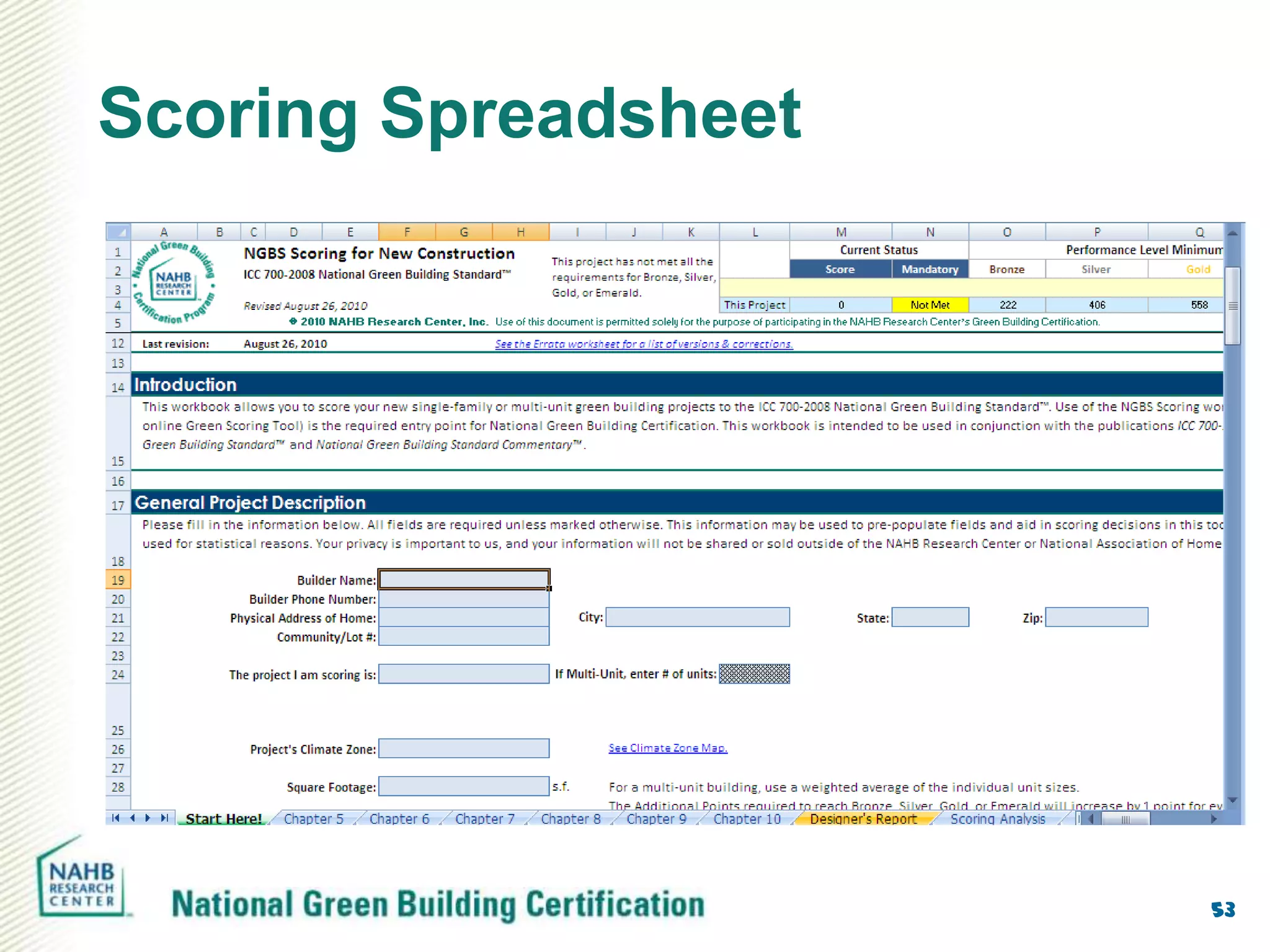1270x952 pixels.
Task: Click the 'Introduction' section heading
Action: [185, 384]
